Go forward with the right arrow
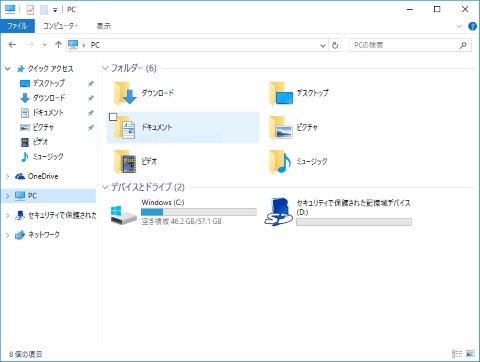Image resolution: width=480 pixels, height=362 pixels. coord(30,45)
